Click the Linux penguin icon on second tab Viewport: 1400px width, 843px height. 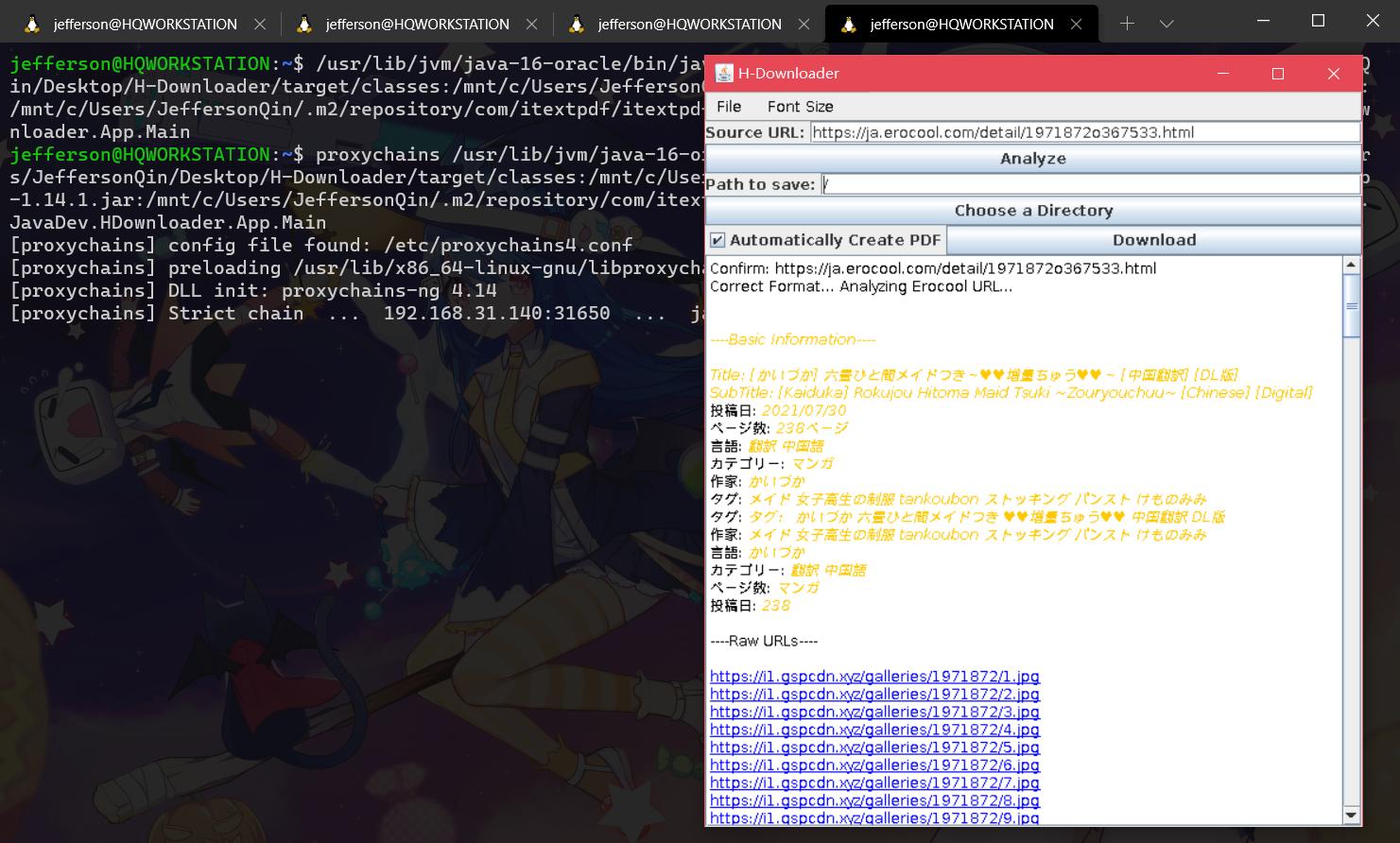[304, 25]
